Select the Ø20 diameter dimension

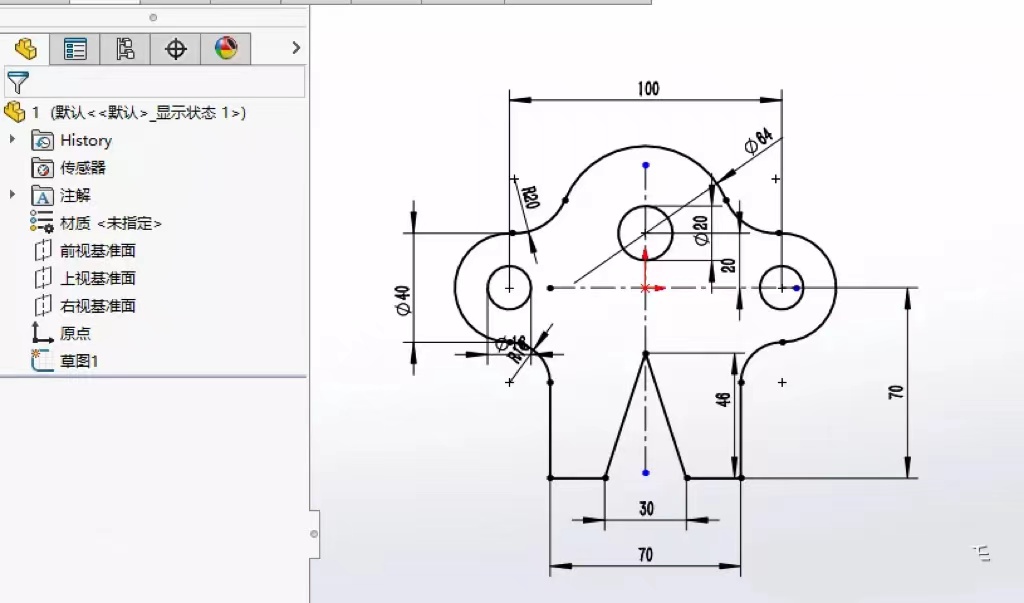[701, 231]
